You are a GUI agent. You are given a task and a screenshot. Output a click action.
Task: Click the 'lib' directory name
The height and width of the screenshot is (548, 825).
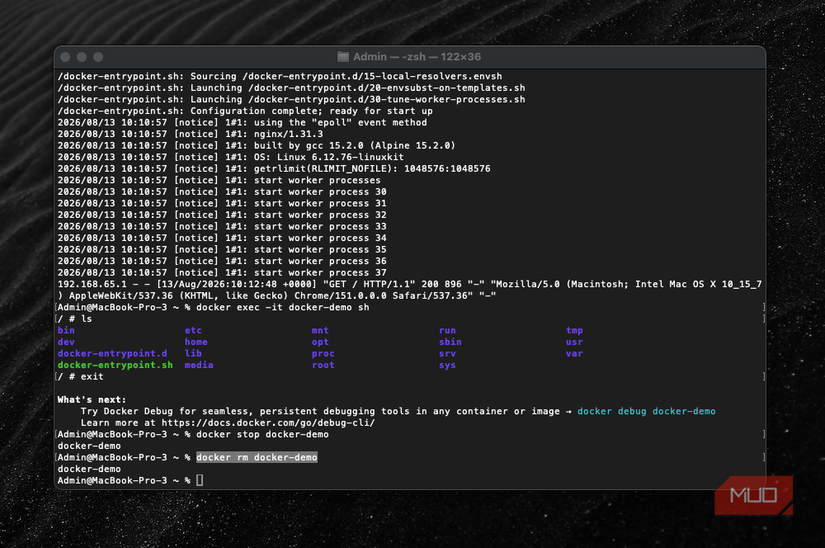(x=193, y=353)
